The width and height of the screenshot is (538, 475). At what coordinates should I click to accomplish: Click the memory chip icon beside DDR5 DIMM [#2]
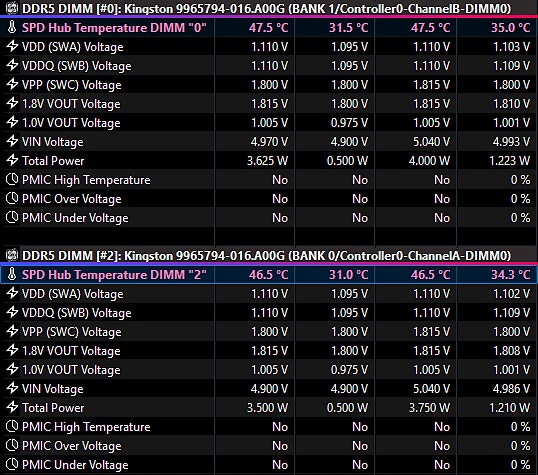pyautogui.click(x=12, y=255)
